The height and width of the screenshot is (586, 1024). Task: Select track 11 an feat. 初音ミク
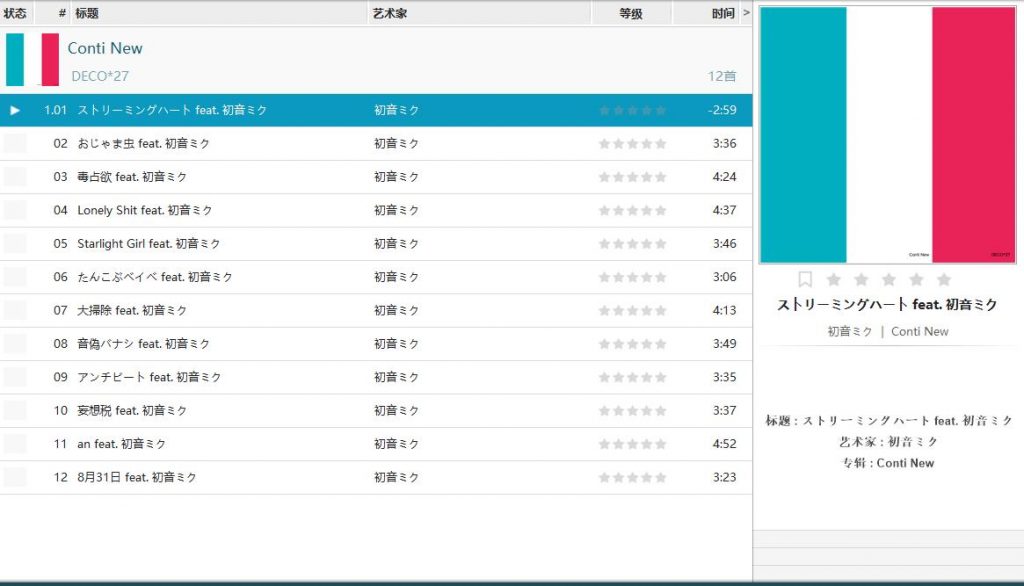pos(376,444)
